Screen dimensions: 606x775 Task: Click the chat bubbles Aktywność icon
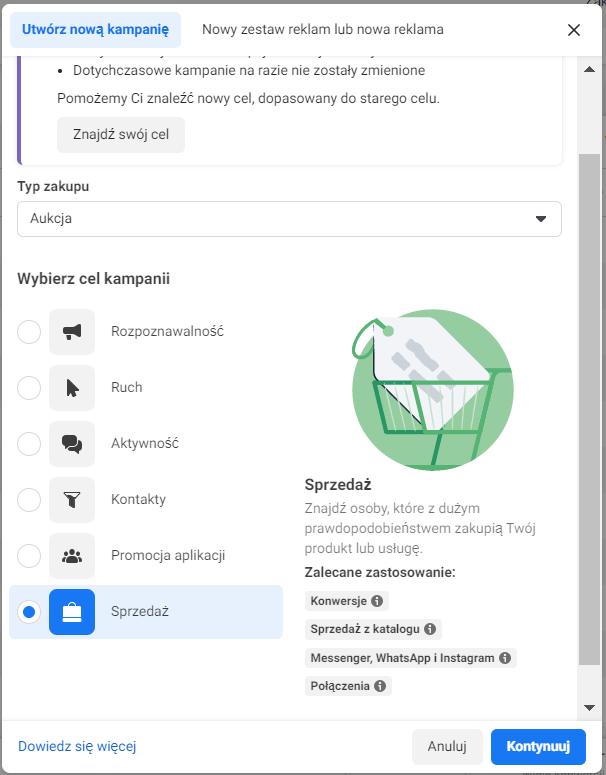click(72, 444)
